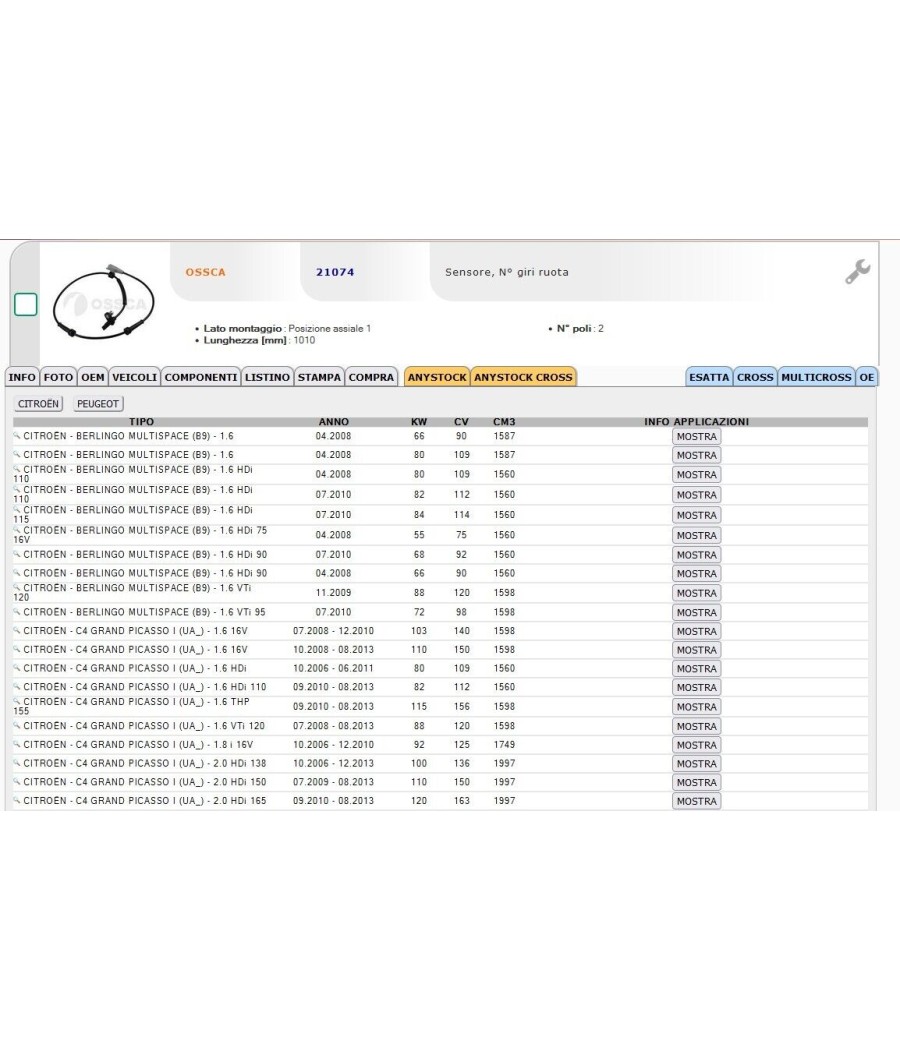Image resolution: width=900 pixels, height=1050 pixels.
Task: Click year range '10.2006 - 06.2011'
Action: (x=333, y=668)
